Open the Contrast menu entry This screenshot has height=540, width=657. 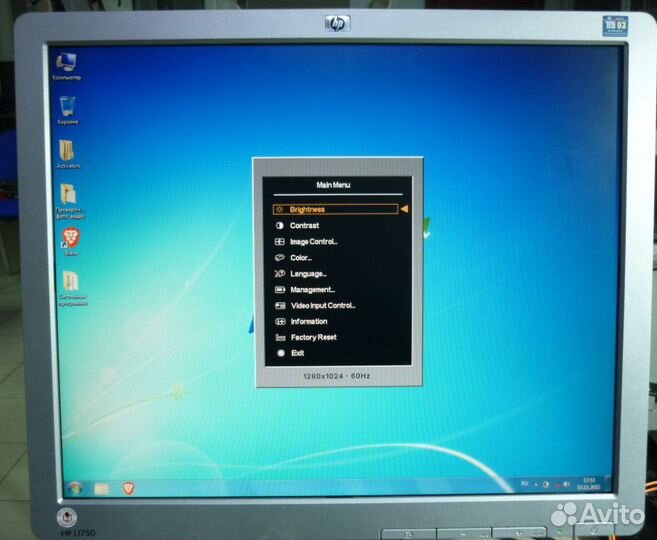tap(304, 225)
